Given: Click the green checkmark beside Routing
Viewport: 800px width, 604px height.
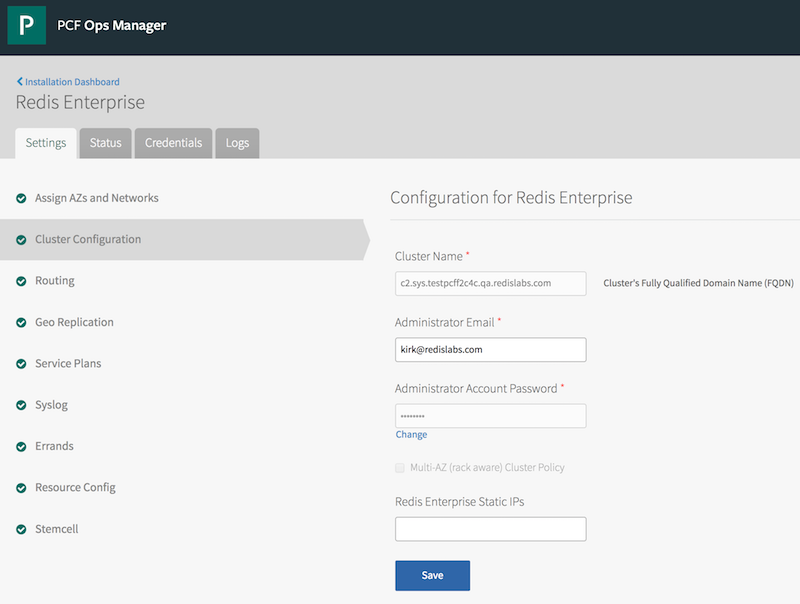Looking at the screenshot, I should [21, 281].
